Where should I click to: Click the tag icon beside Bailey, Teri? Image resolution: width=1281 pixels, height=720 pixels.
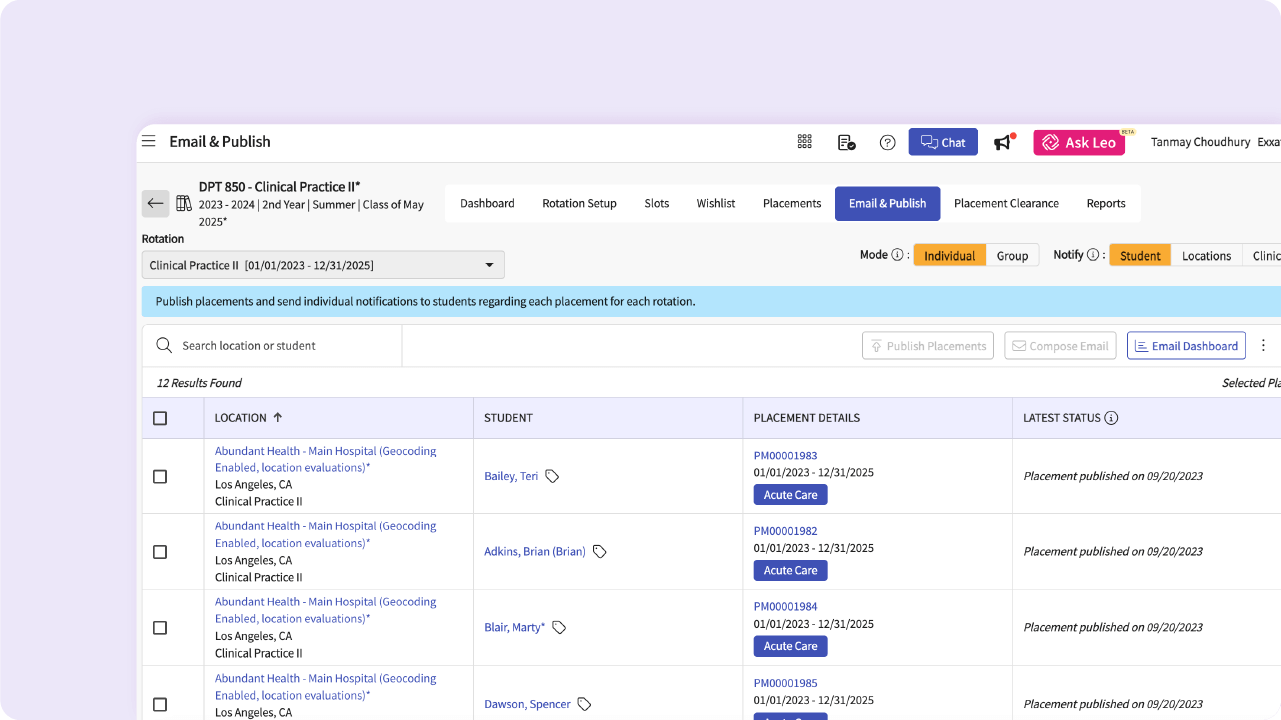[552, 476]
